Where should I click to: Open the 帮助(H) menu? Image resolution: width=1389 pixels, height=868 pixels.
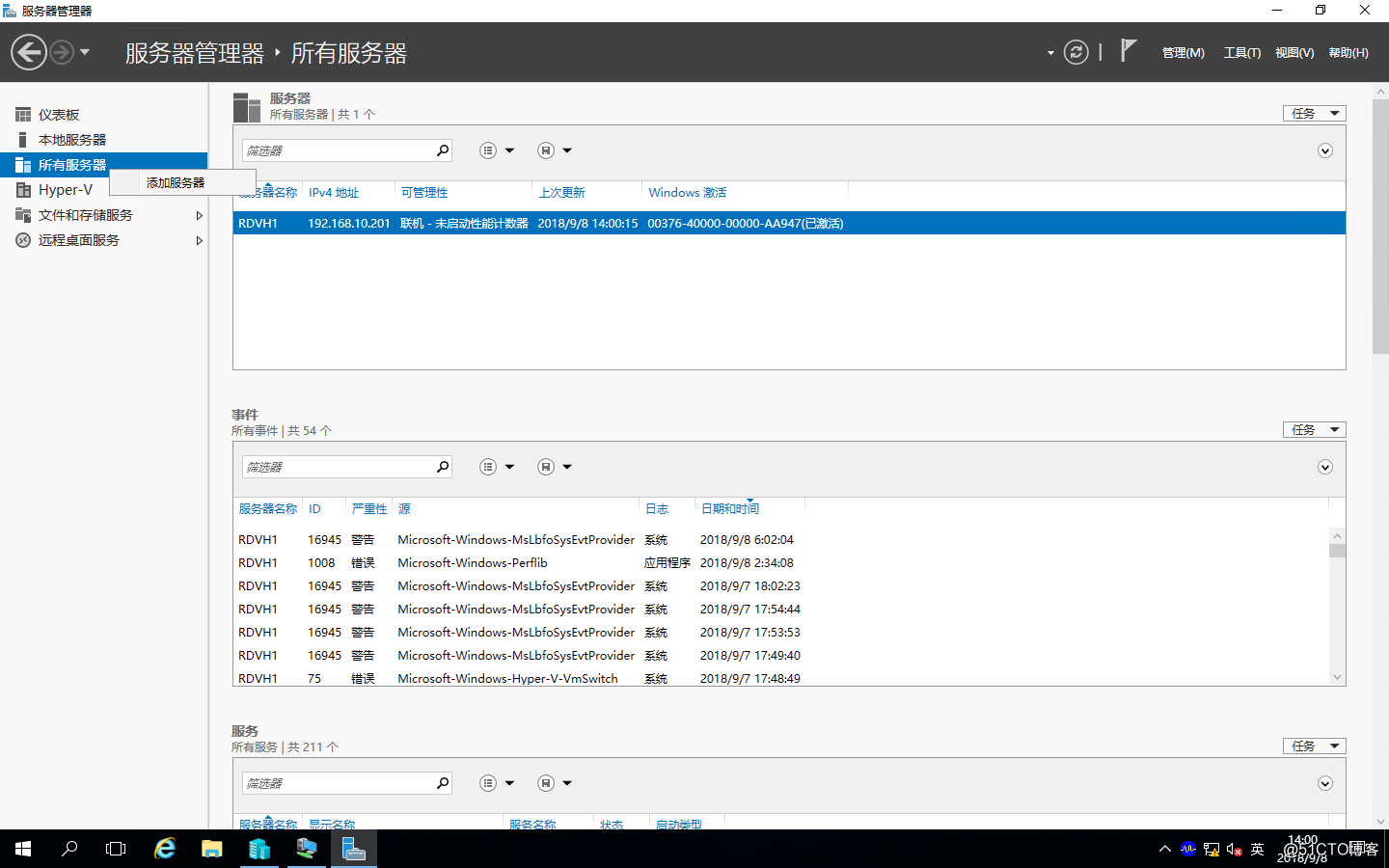[1348, 53]
